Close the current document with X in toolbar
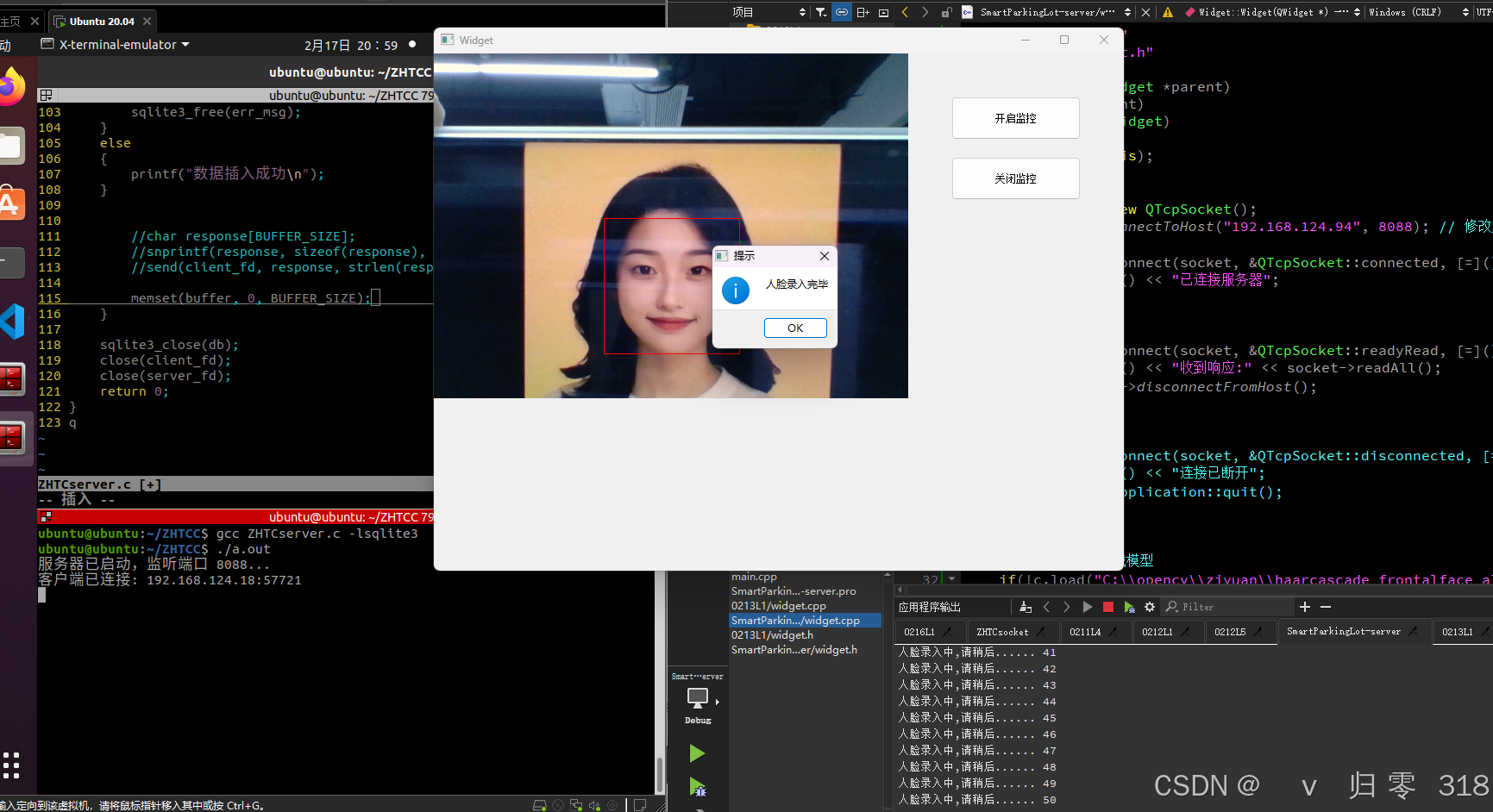The height and width of the screenshot is (812, 1493). pyautogui.click(x=1145, y=12)
